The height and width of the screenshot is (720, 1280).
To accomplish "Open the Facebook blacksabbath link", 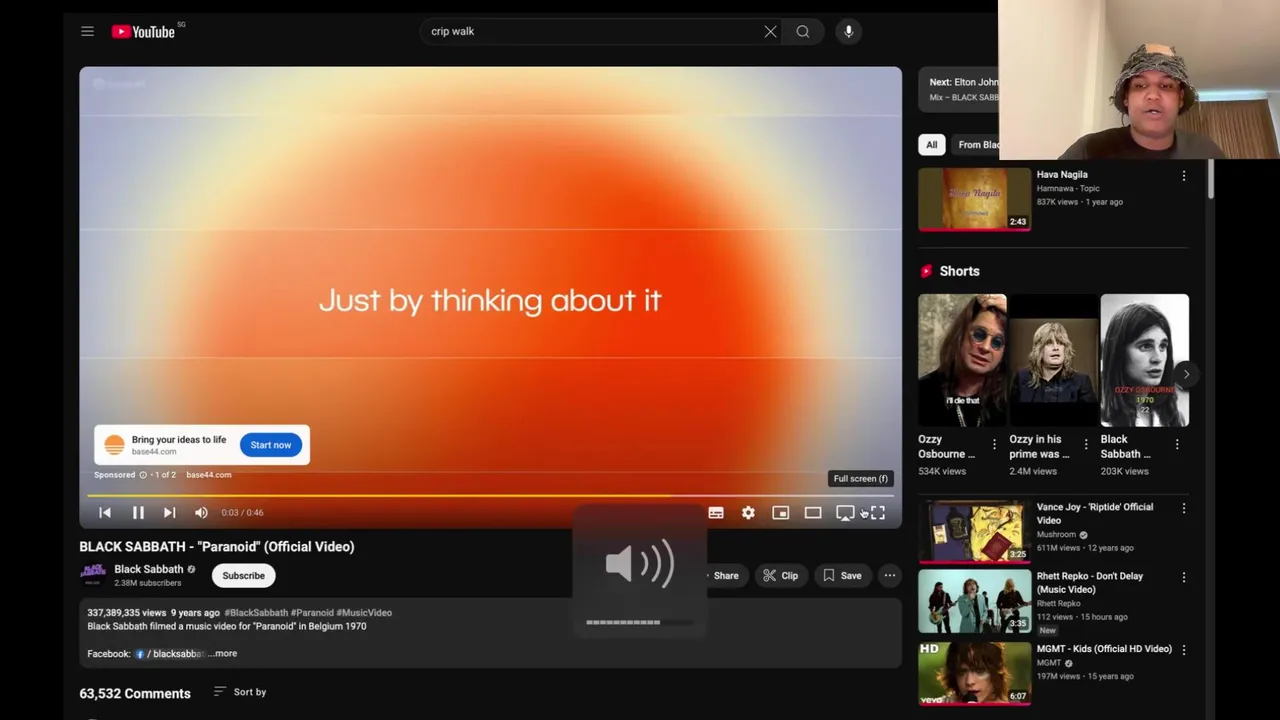I will (x=170, y=654).
